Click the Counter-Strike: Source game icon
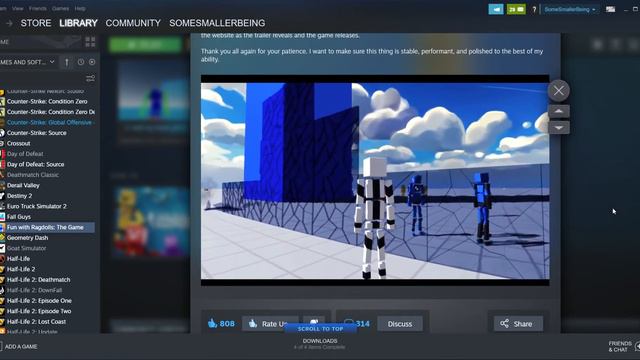The image size is (640, 360). [x=2, y=133]
